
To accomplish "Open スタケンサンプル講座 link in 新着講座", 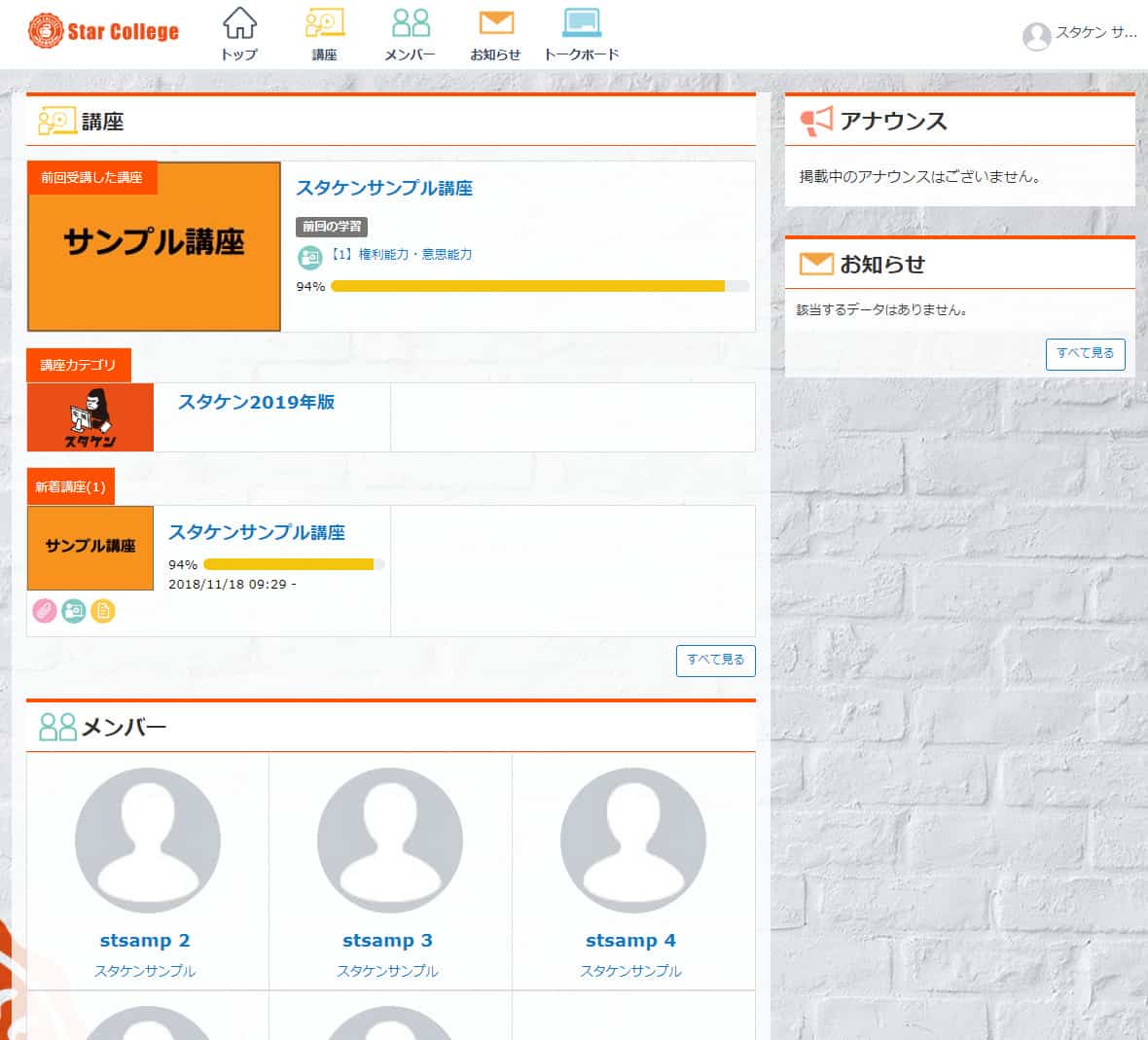I will [257, 532].
